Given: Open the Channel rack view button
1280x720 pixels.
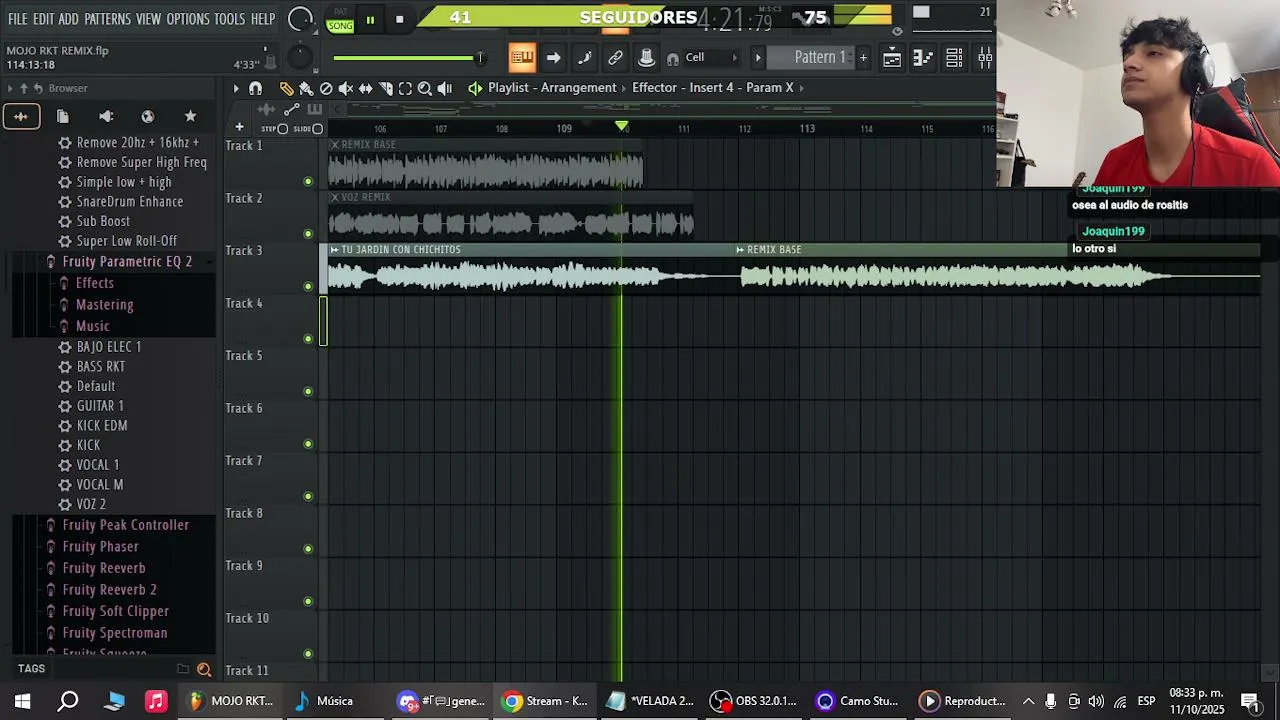Looking at the screenshot, I should [954, 58].
